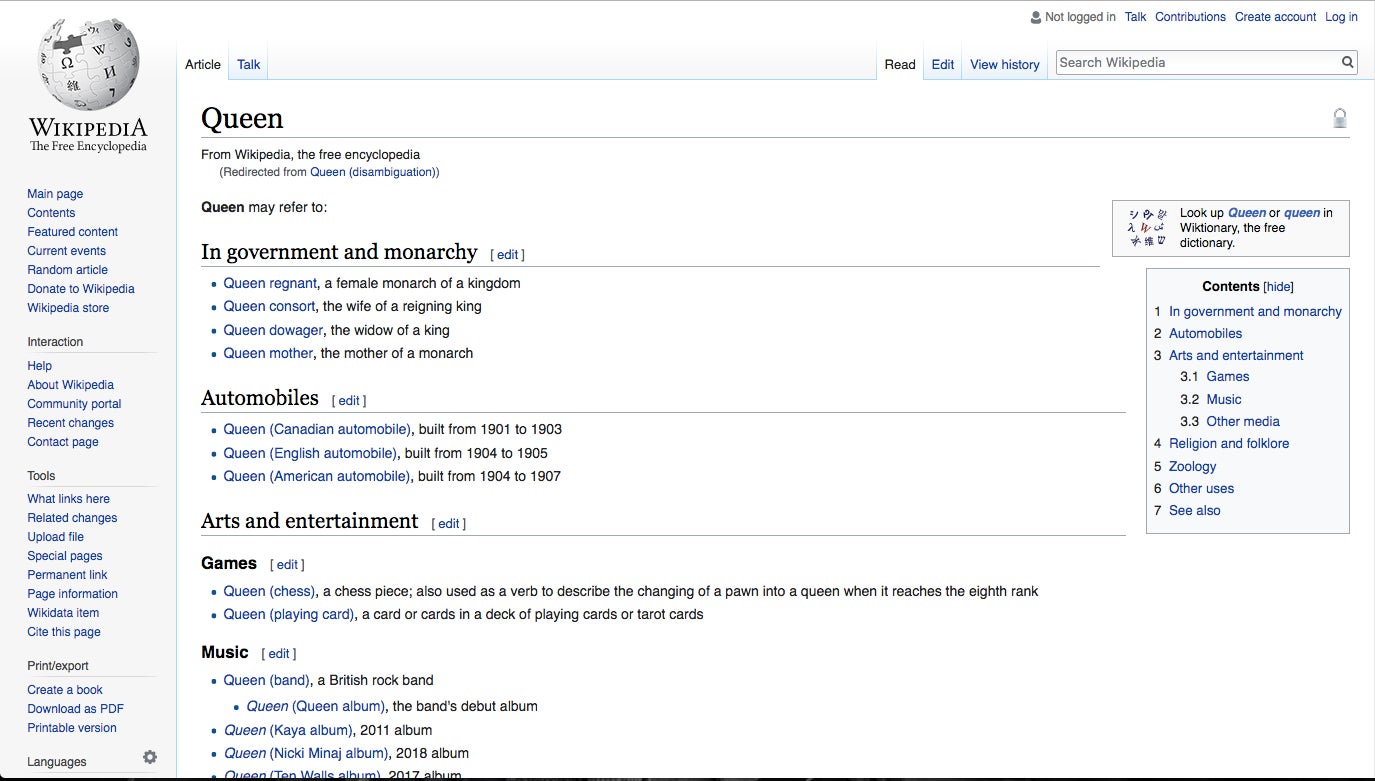Jump to Religion and folklore in Contents
The image size is (1375, 781).
[x=1229, y=443]
